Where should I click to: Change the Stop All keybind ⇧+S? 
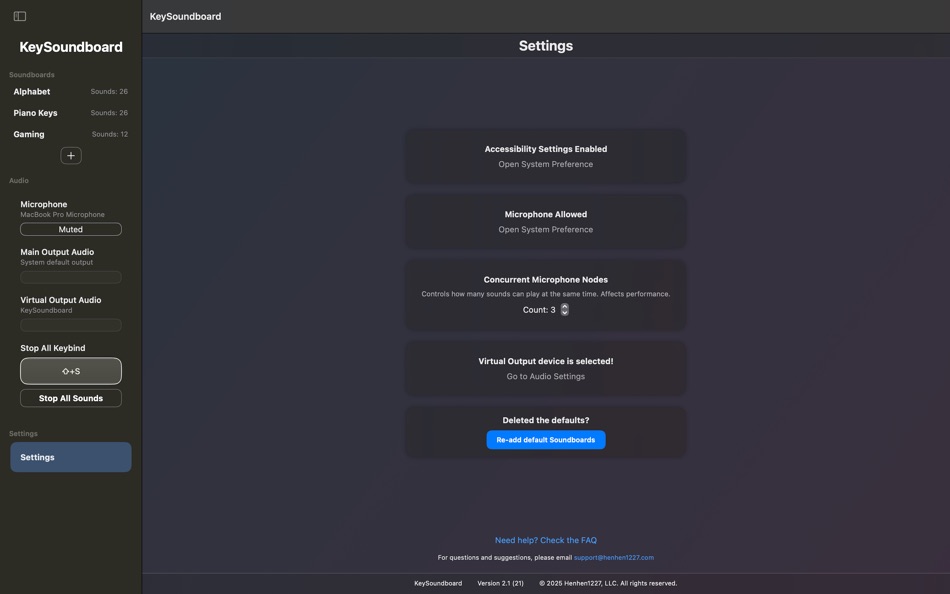coord(71,371)
